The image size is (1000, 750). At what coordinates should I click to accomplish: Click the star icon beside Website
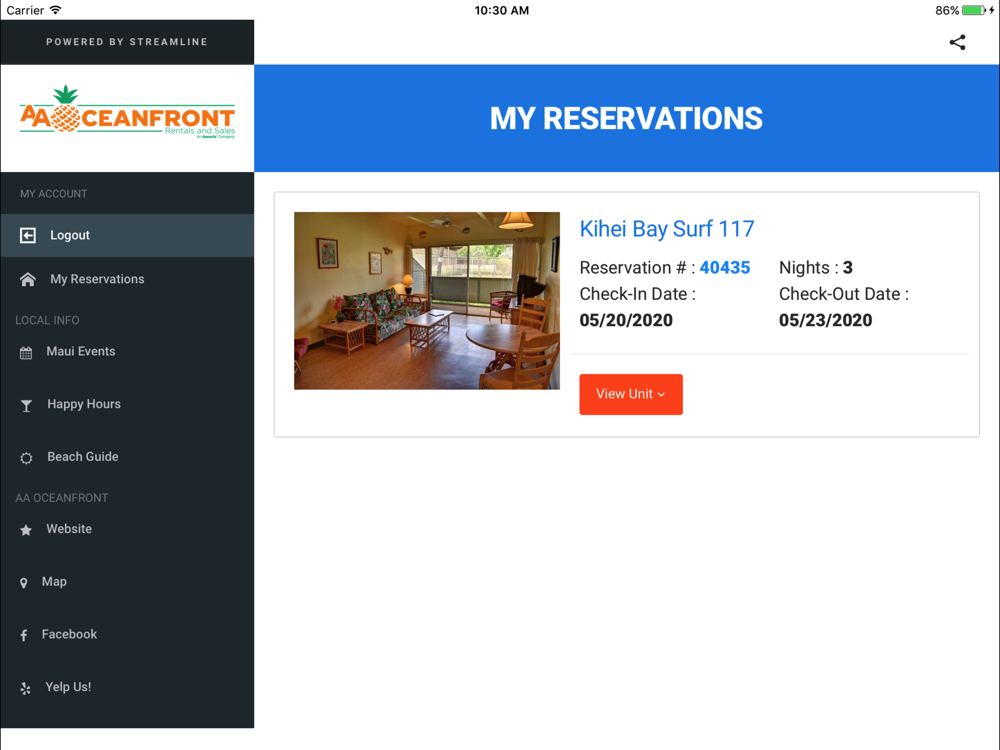(x=26, y=530)
